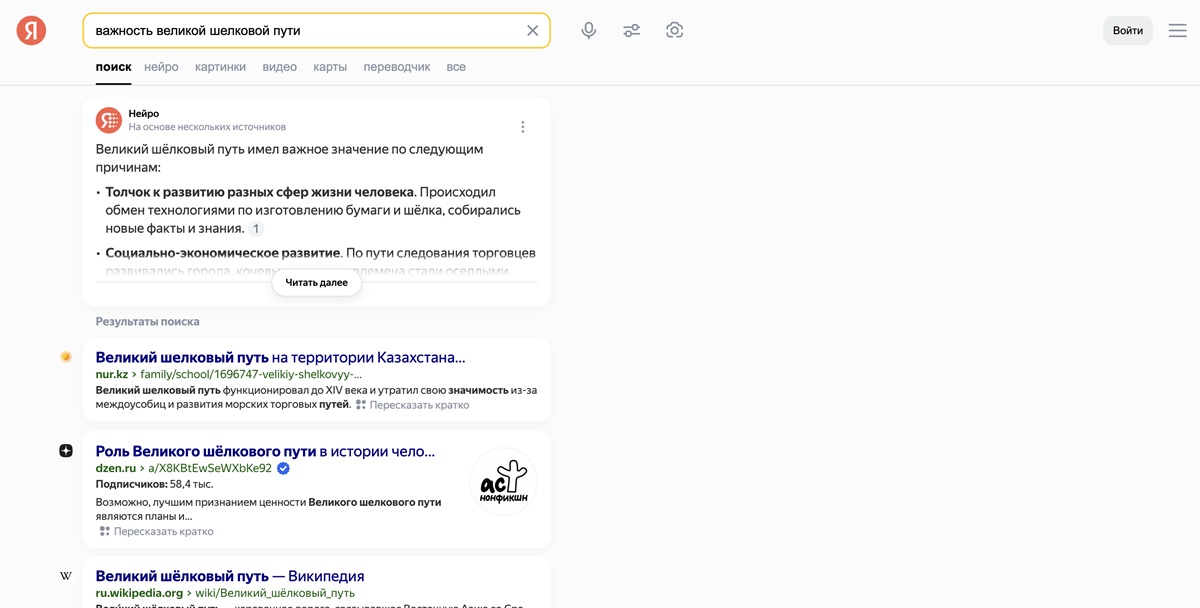Click the На основе нескольких источников text
Screen dimensions: 1200x608
(207, 127)
